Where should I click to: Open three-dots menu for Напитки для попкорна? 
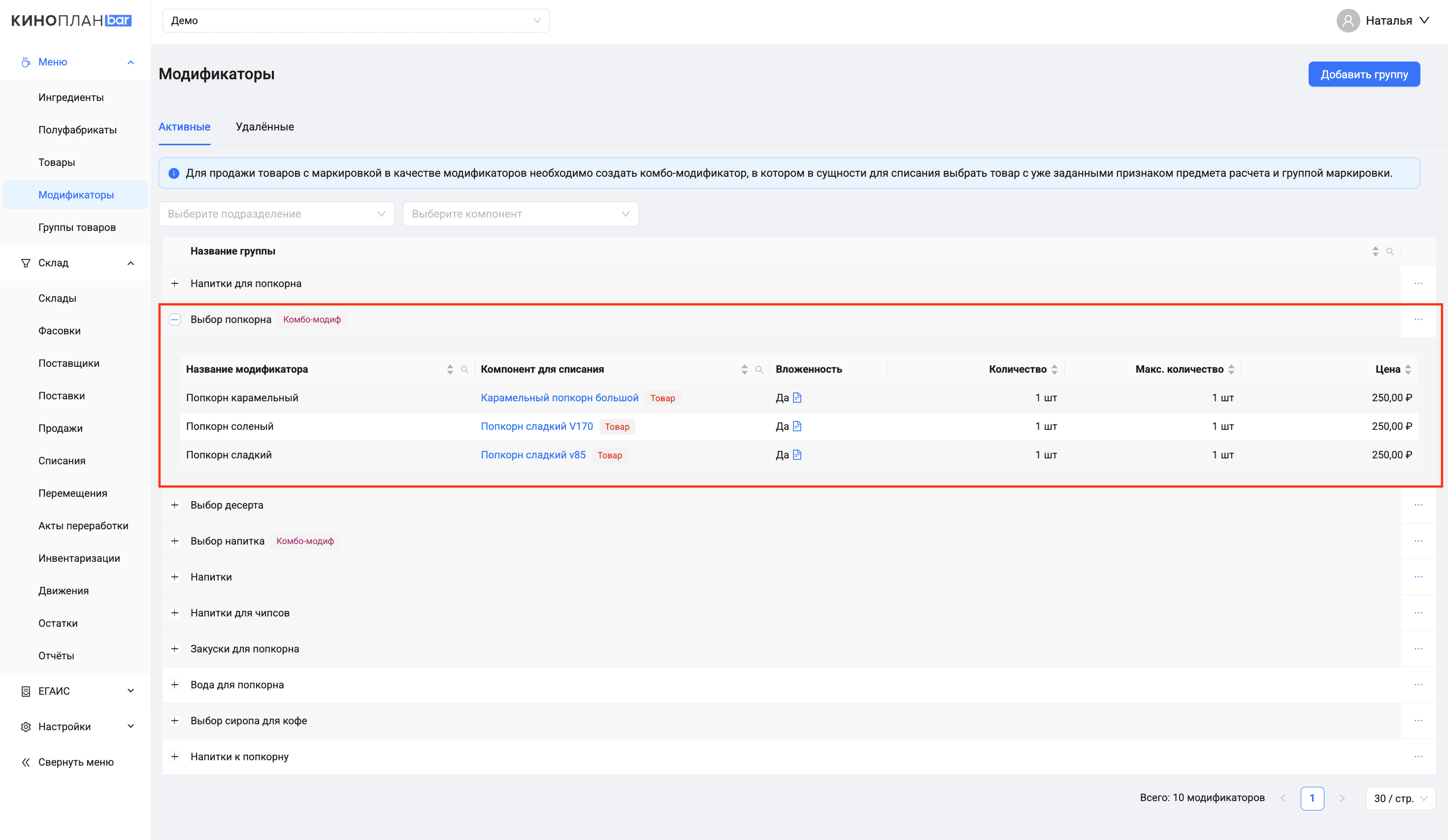coord(1418,283)
